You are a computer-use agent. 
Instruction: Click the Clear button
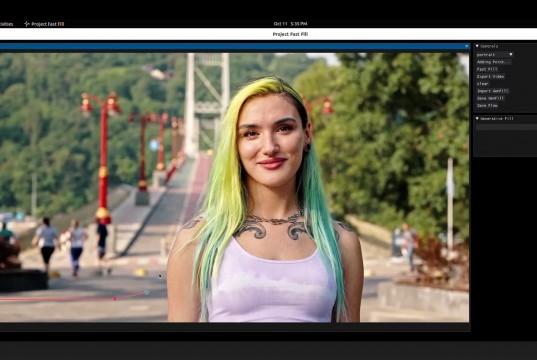(483, 84)
